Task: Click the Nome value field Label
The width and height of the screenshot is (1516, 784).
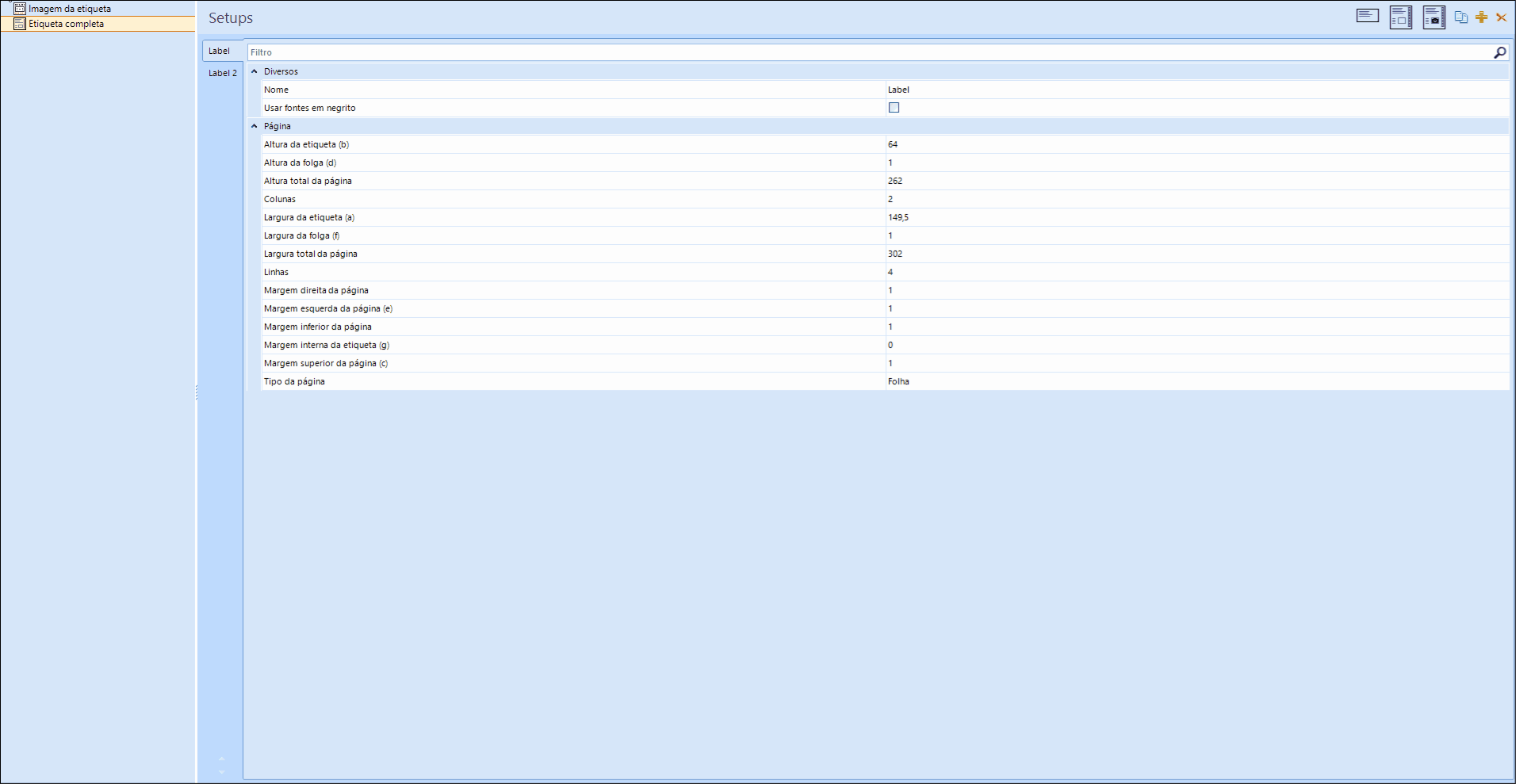Action: coord(1196,90)
